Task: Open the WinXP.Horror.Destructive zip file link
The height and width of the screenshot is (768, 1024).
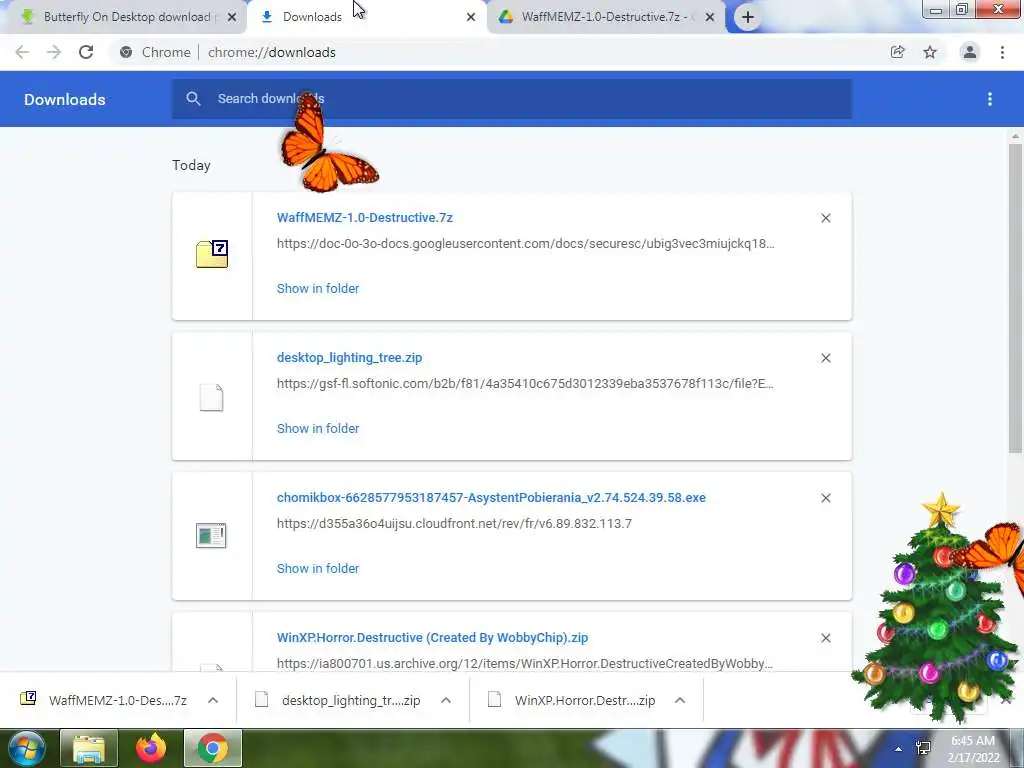Action: tap(432, 637)
